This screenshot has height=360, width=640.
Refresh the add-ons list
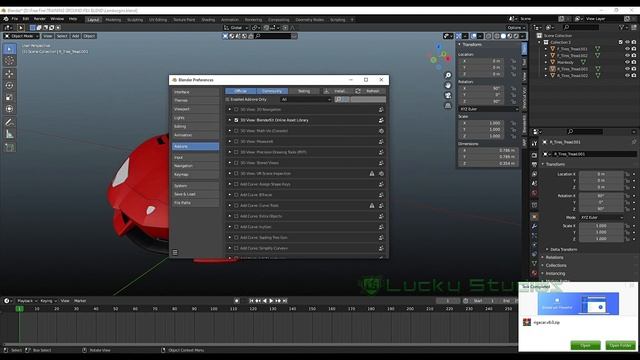tap(369, 91)
